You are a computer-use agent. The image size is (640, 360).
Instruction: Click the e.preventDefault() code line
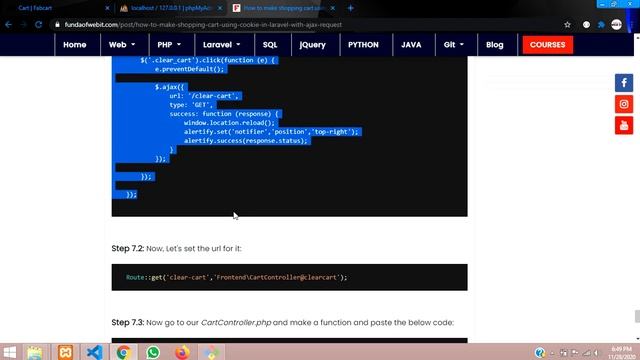(x=189, y=69)
